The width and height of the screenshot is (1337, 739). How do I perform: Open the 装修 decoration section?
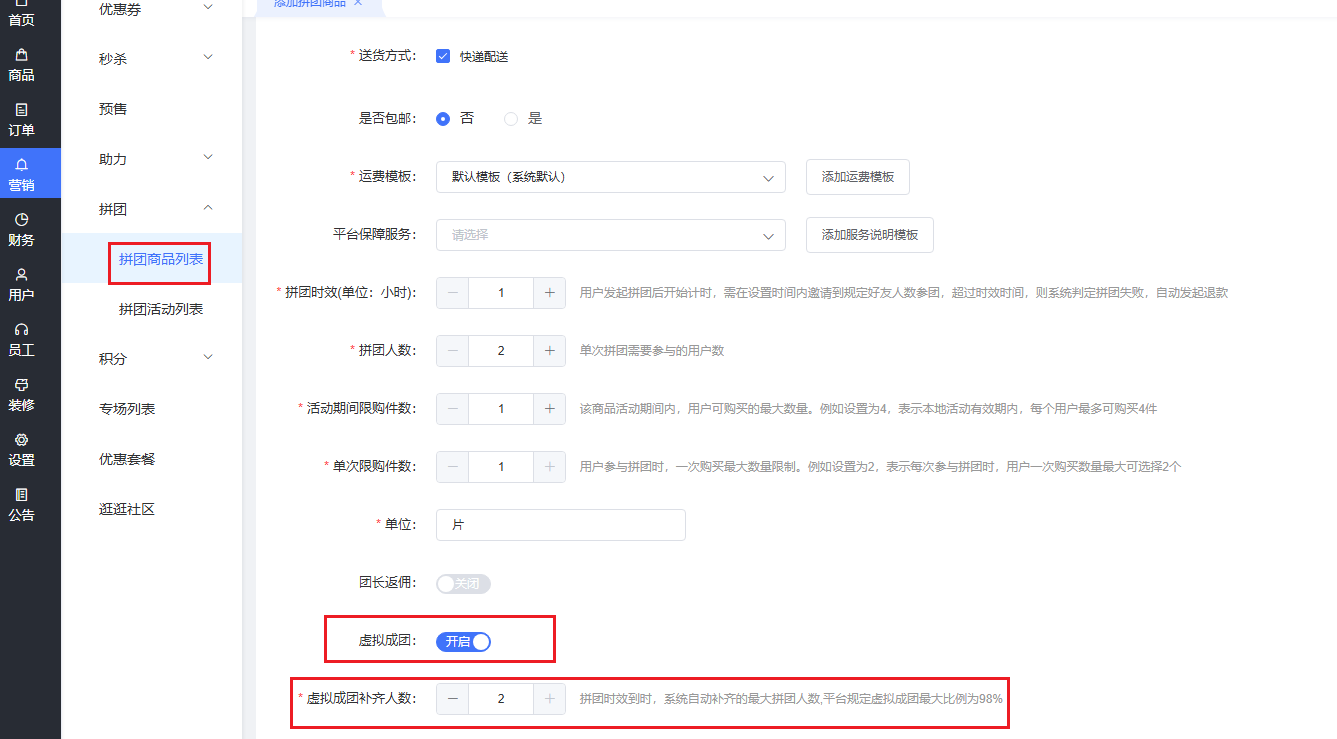(x=21, y=394)
